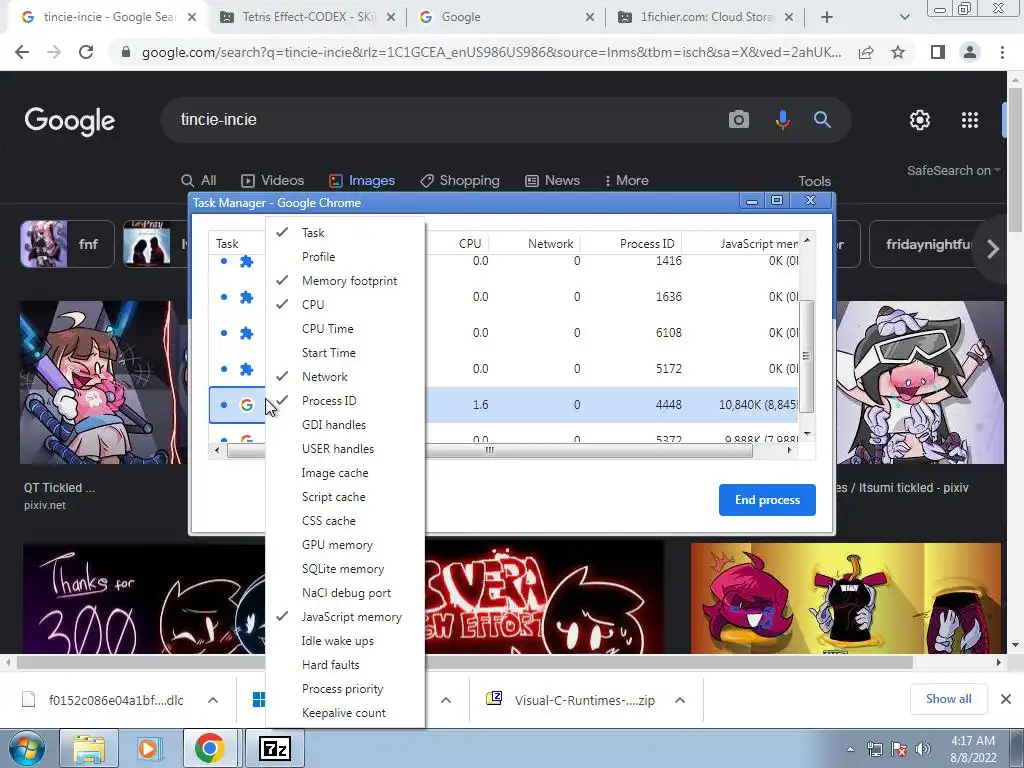Image resolution: width=1024 pixels, height=768 pixels.
Task: Click the Google logo
Action: [70, 121]
